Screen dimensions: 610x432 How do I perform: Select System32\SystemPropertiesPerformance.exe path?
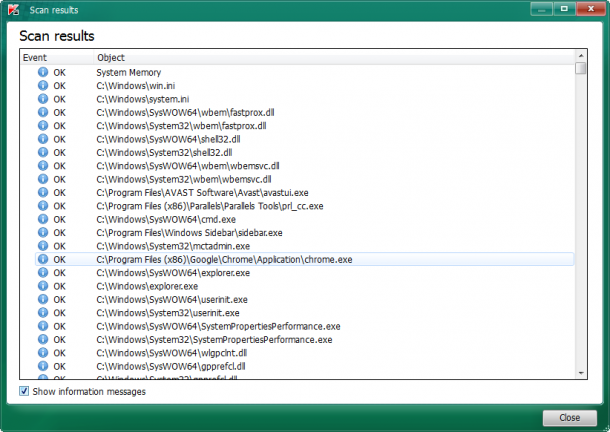[x=214, y=340]
